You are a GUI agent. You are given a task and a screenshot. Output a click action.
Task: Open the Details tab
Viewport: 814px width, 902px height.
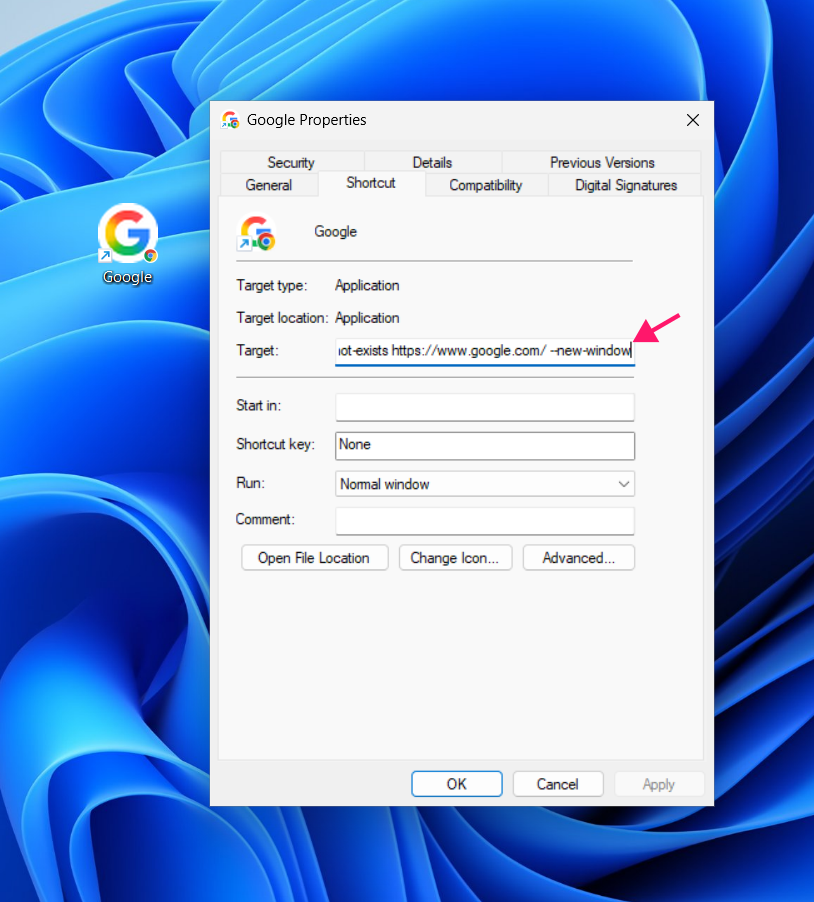[x=433, y=162]
